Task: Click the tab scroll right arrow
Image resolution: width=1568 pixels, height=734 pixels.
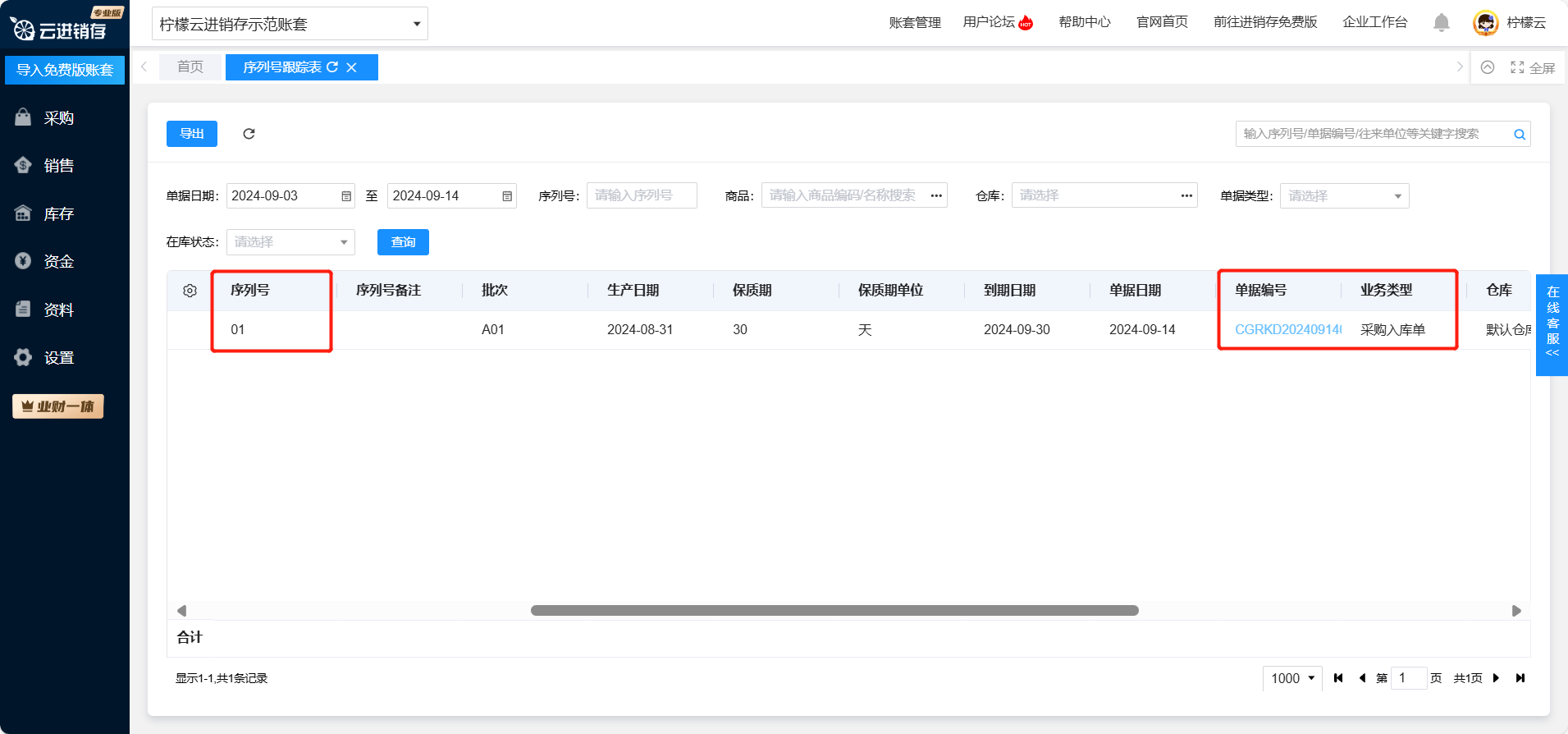Action: [1460, 67]
